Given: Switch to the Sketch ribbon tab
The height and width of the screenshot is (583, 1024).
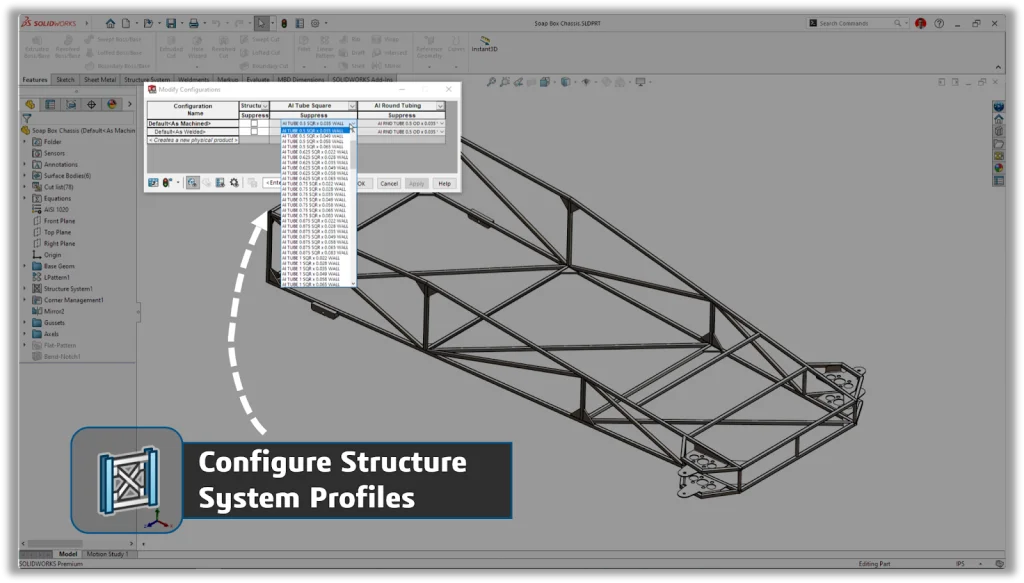Looking at the screenshot, I should tap(64, 80).
